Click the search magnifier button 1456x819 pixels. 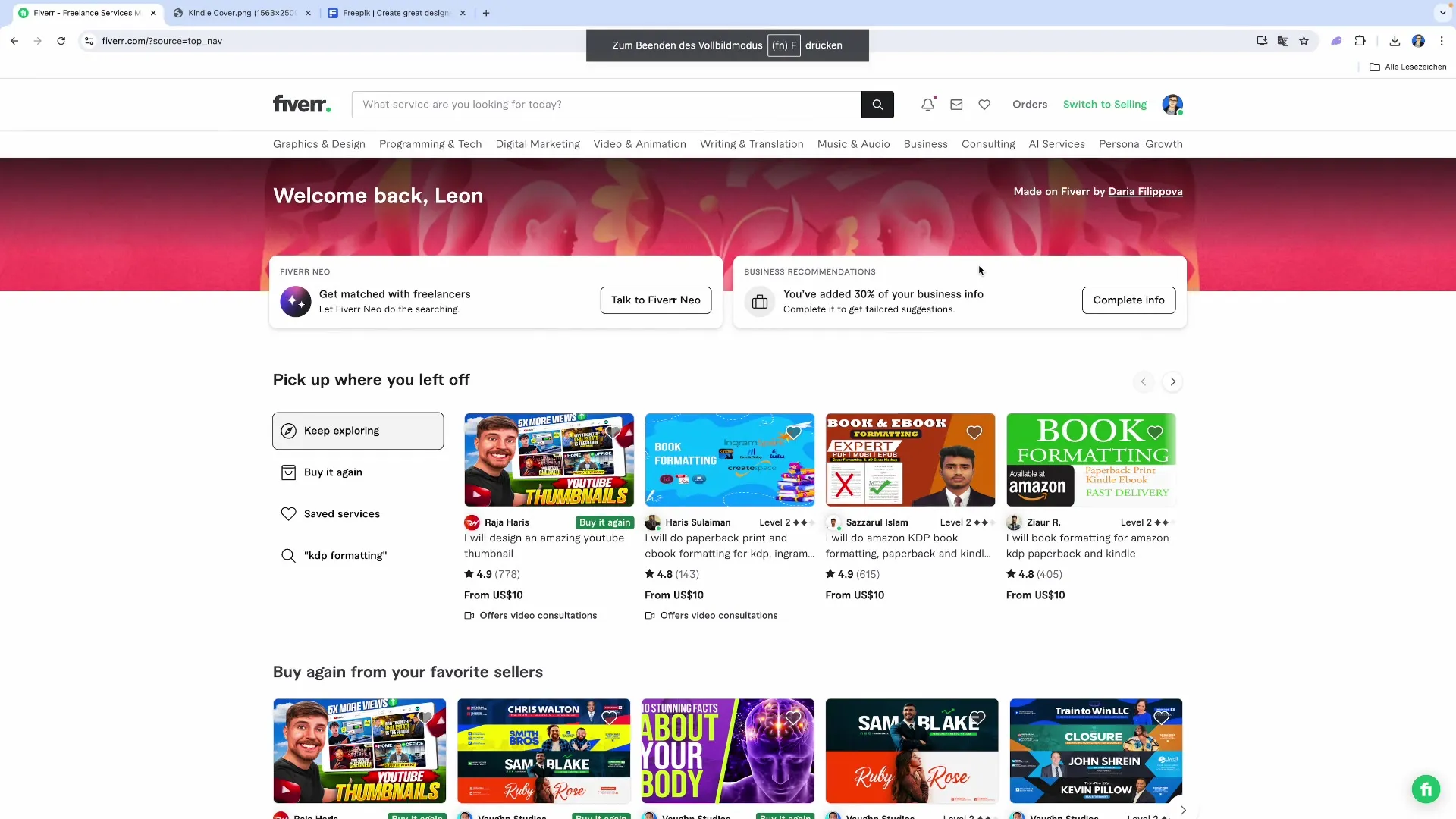coord(877,105)
